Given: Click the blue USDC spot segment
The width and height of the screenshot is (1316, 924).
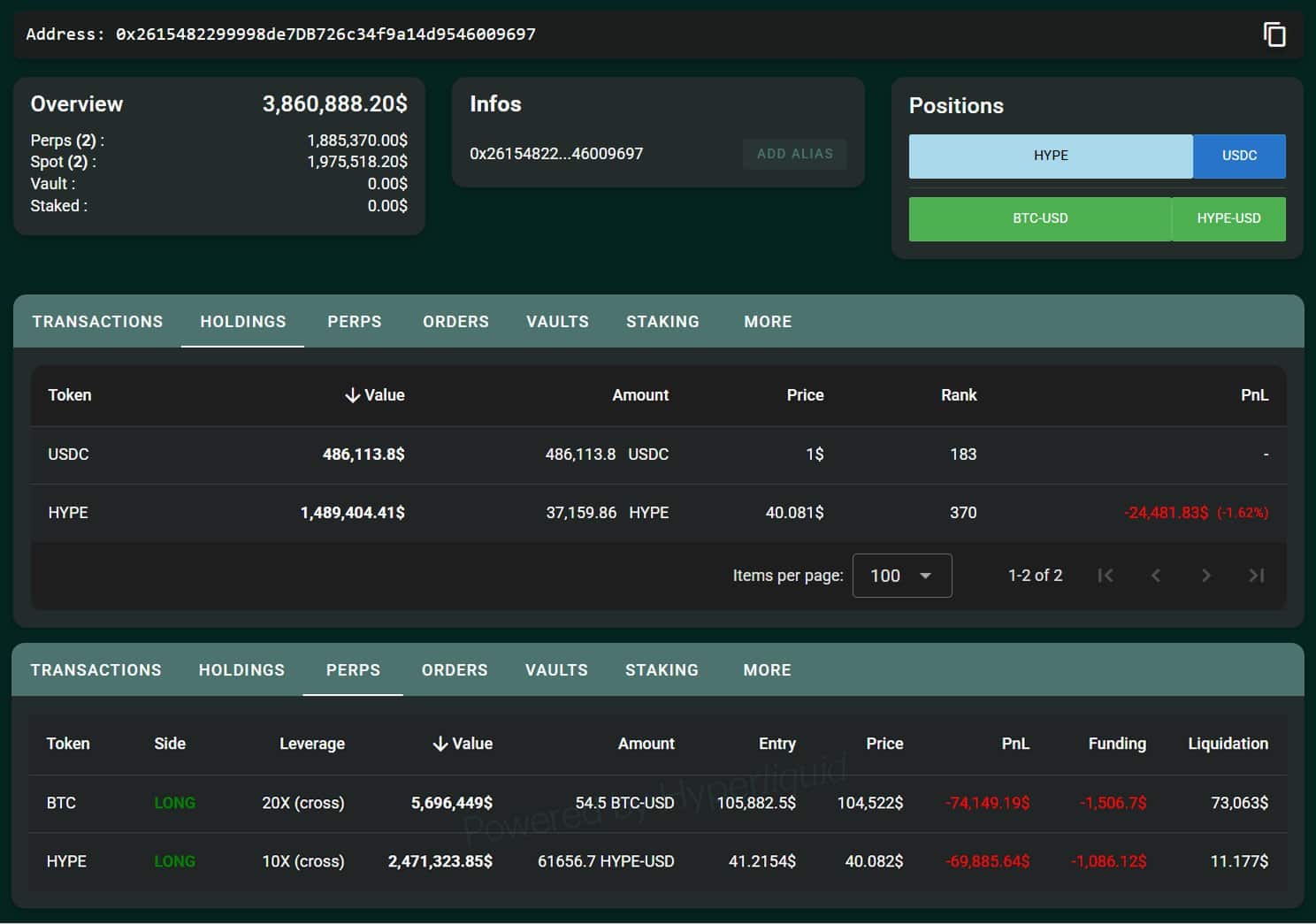Looking at the screenshot, I should [x=1238, y=156].
